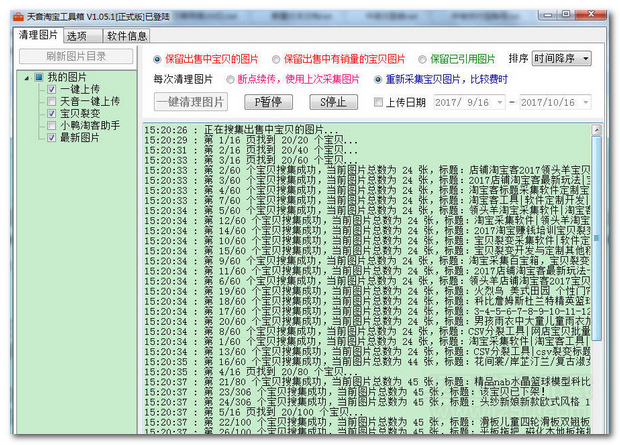Check the 小鸭淘客助手 checkbox
Screen dimensions: 620x445
(51, 126)
